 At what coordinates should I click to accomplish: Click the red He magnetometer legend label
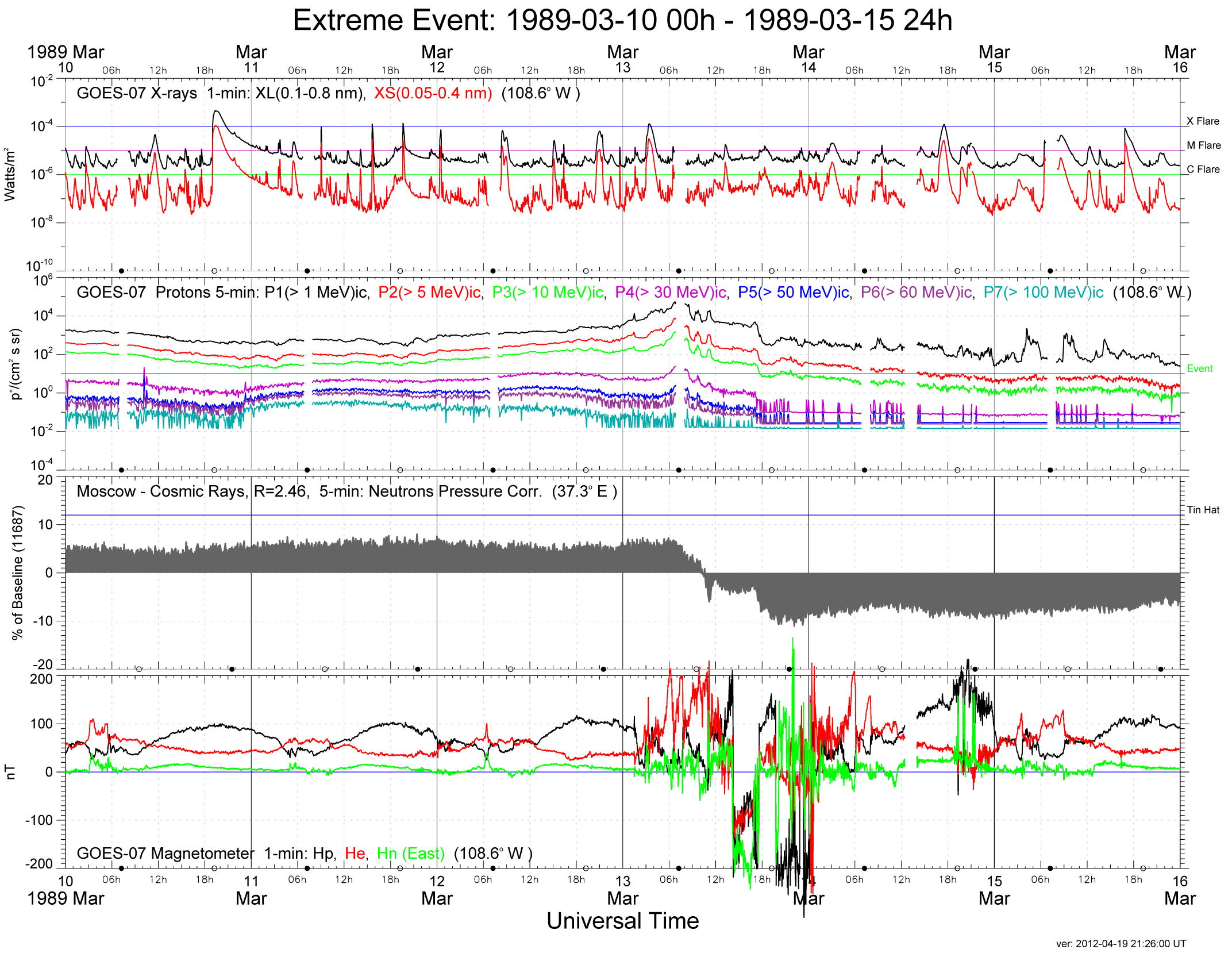coord(355,854)
